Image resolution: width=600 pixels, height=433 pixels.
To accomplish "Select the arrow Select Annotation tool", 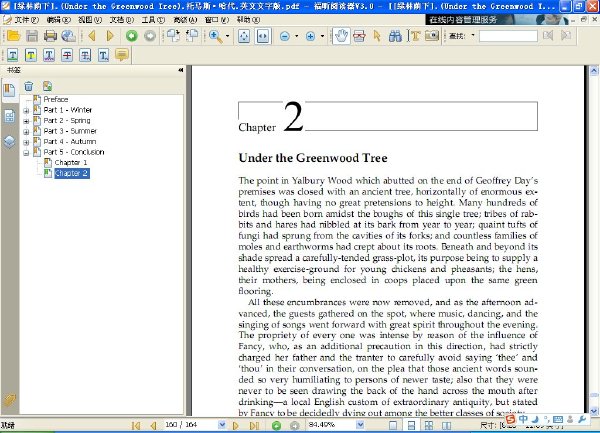I will click(x=377, y=36).
